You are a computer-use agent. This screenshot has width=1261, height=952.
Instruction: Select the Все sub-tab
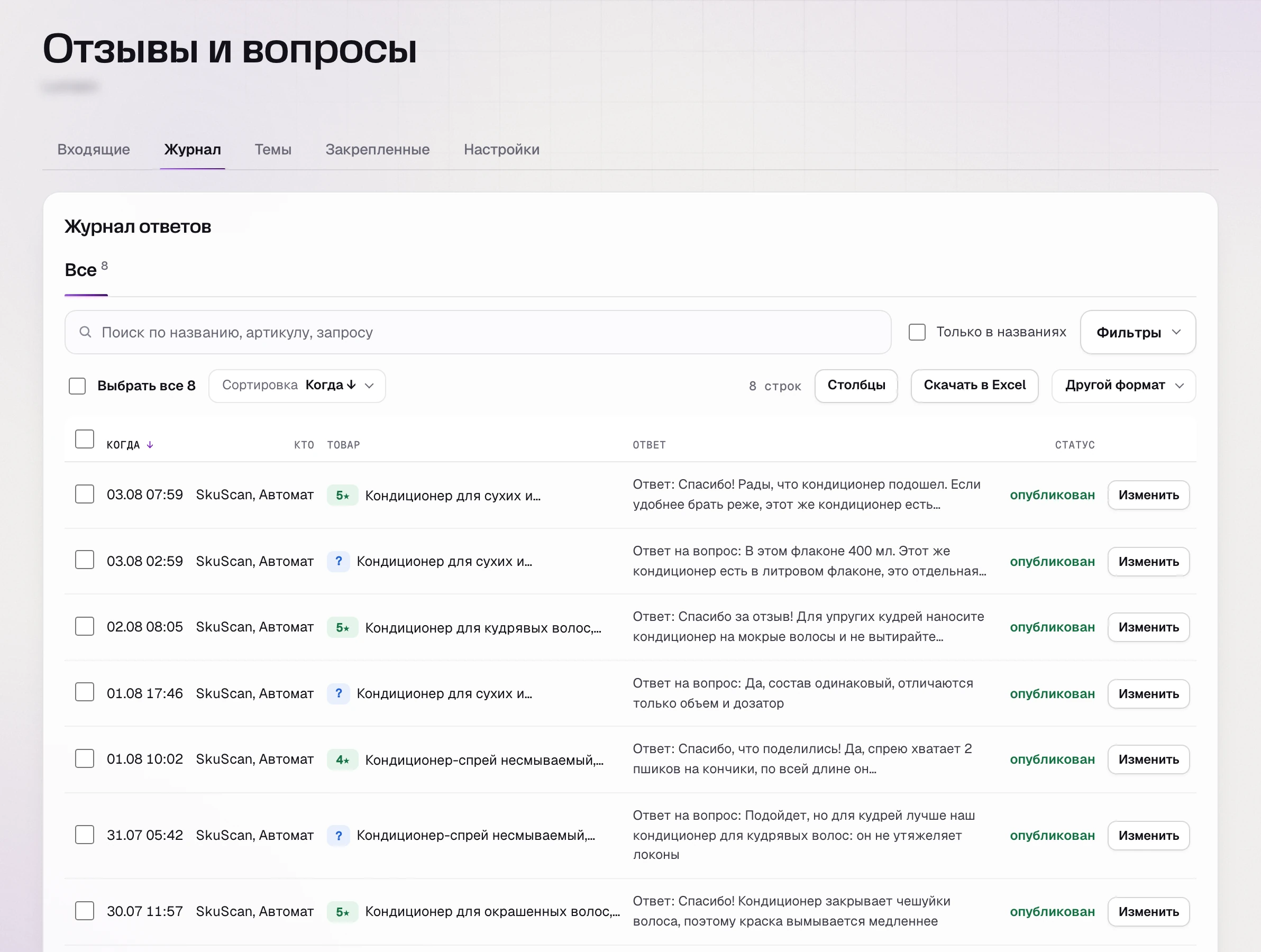tap(86, 270)
